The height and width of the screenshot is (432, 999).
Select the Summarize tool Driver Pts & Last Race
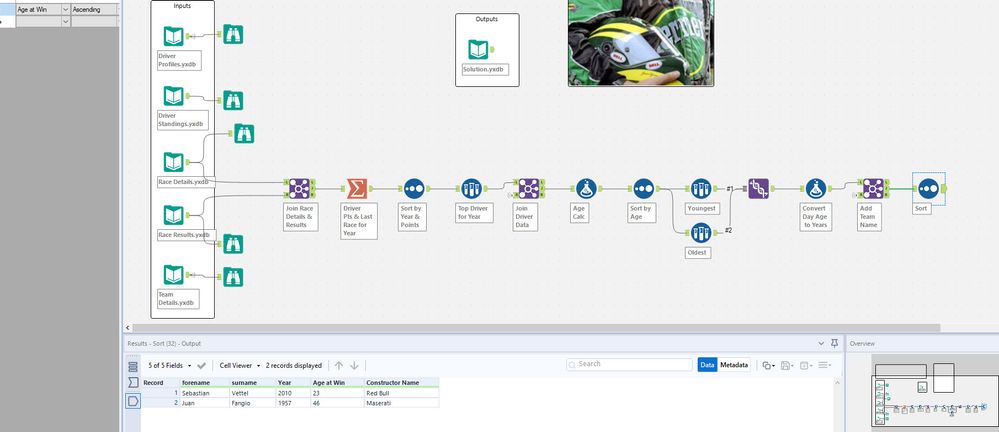point(357,189)
